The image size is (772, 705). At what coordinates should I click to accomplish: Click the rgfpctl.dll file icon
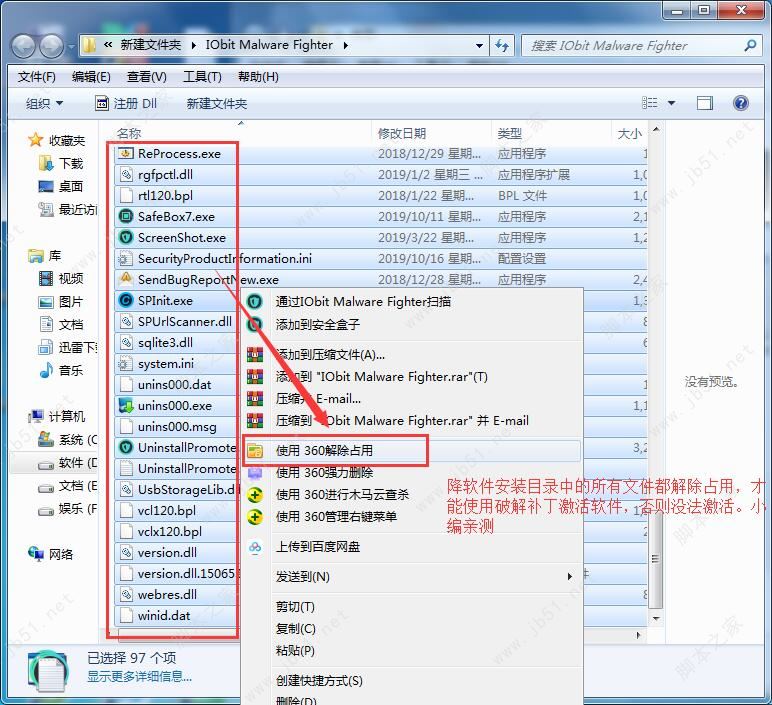click(126, 174)
